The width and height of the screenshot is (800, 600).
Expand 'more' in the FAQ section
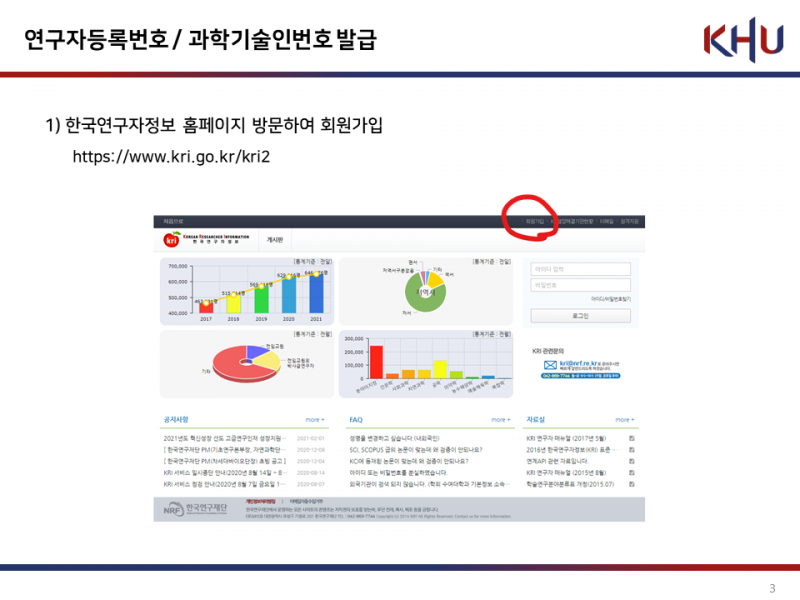tap(499, 420)
